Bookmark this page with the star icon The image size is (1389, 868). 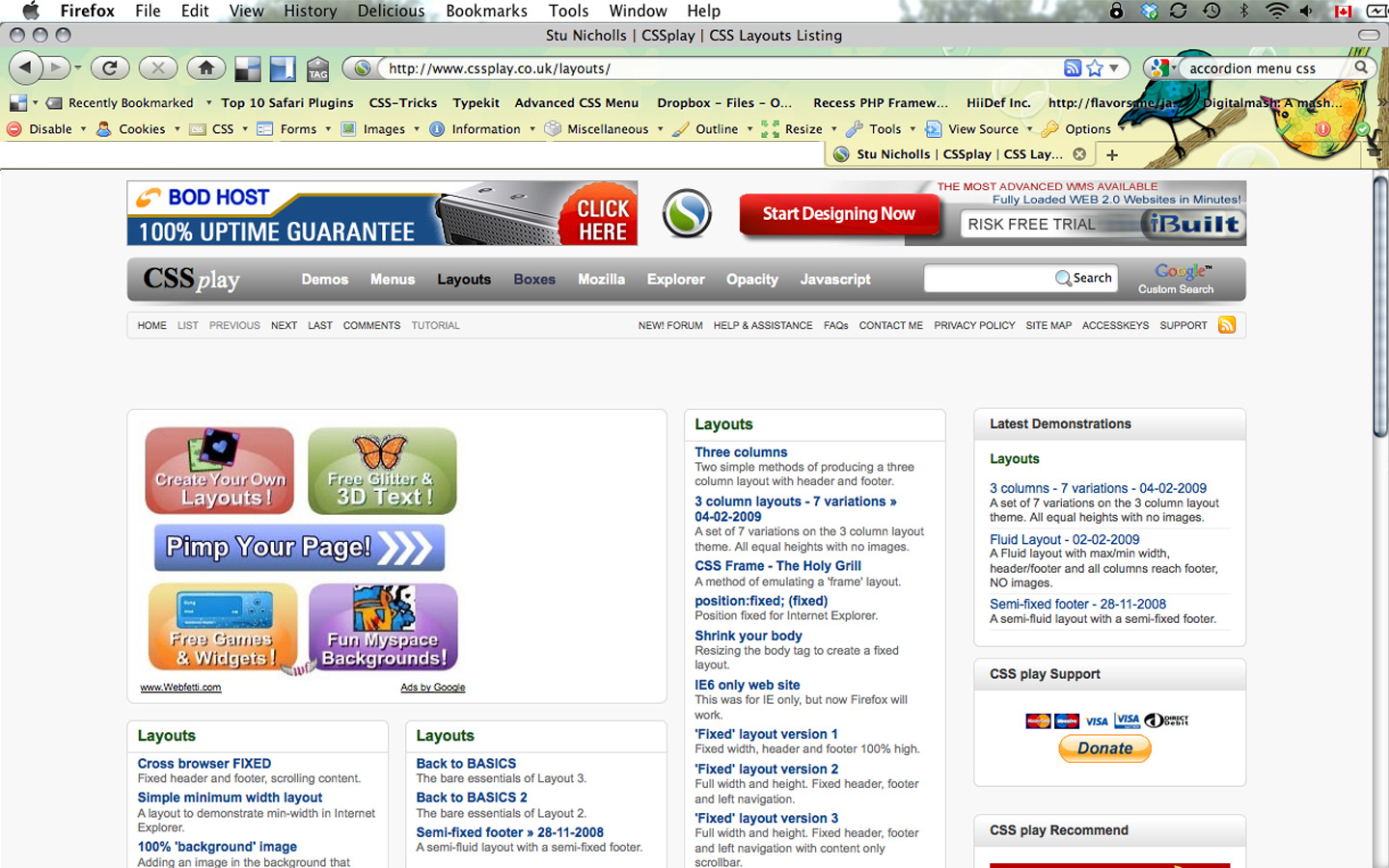pos(1095,68)
